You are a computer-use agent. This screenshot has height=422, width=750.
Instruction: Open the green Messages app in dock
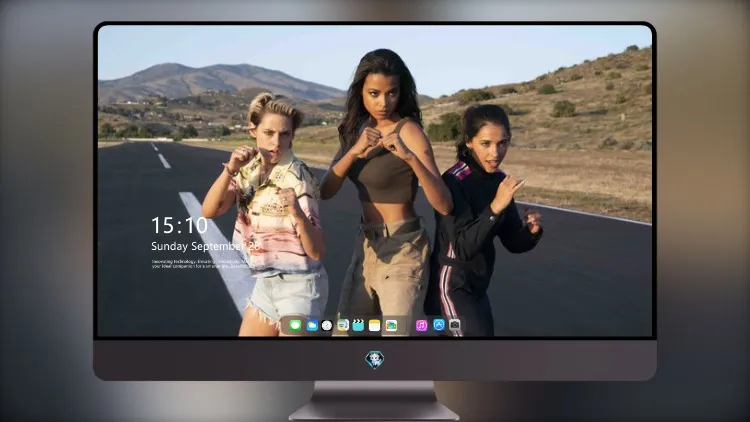click(295, 325)
